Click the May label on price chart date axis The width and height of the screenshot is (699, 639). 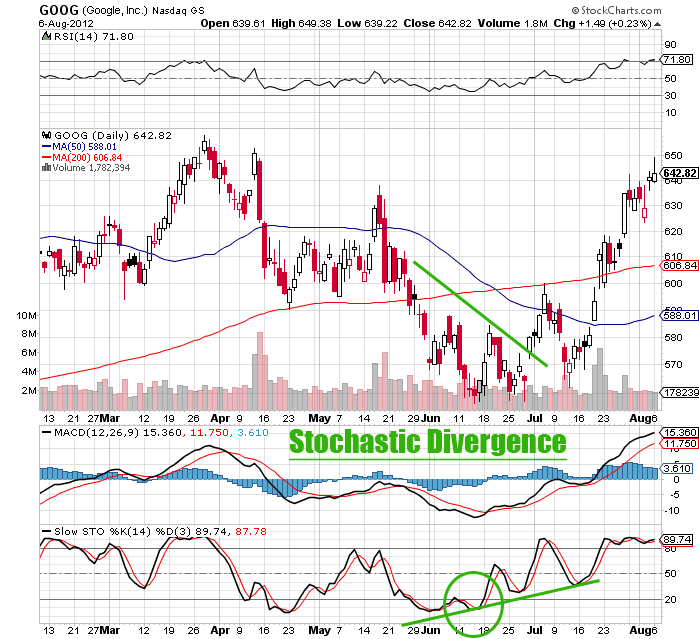point(320,418)
